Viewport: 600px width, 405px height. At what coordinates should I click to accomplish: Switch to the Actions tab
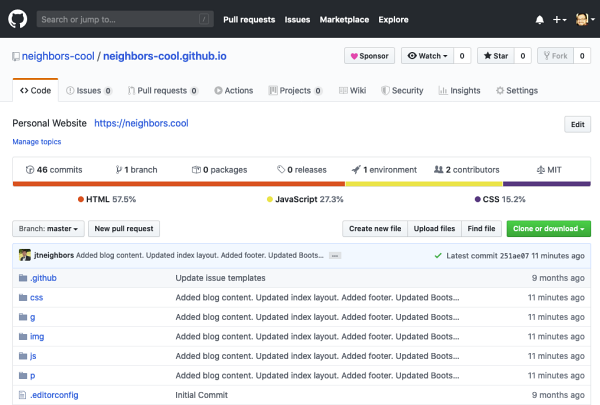click(234, 91)
